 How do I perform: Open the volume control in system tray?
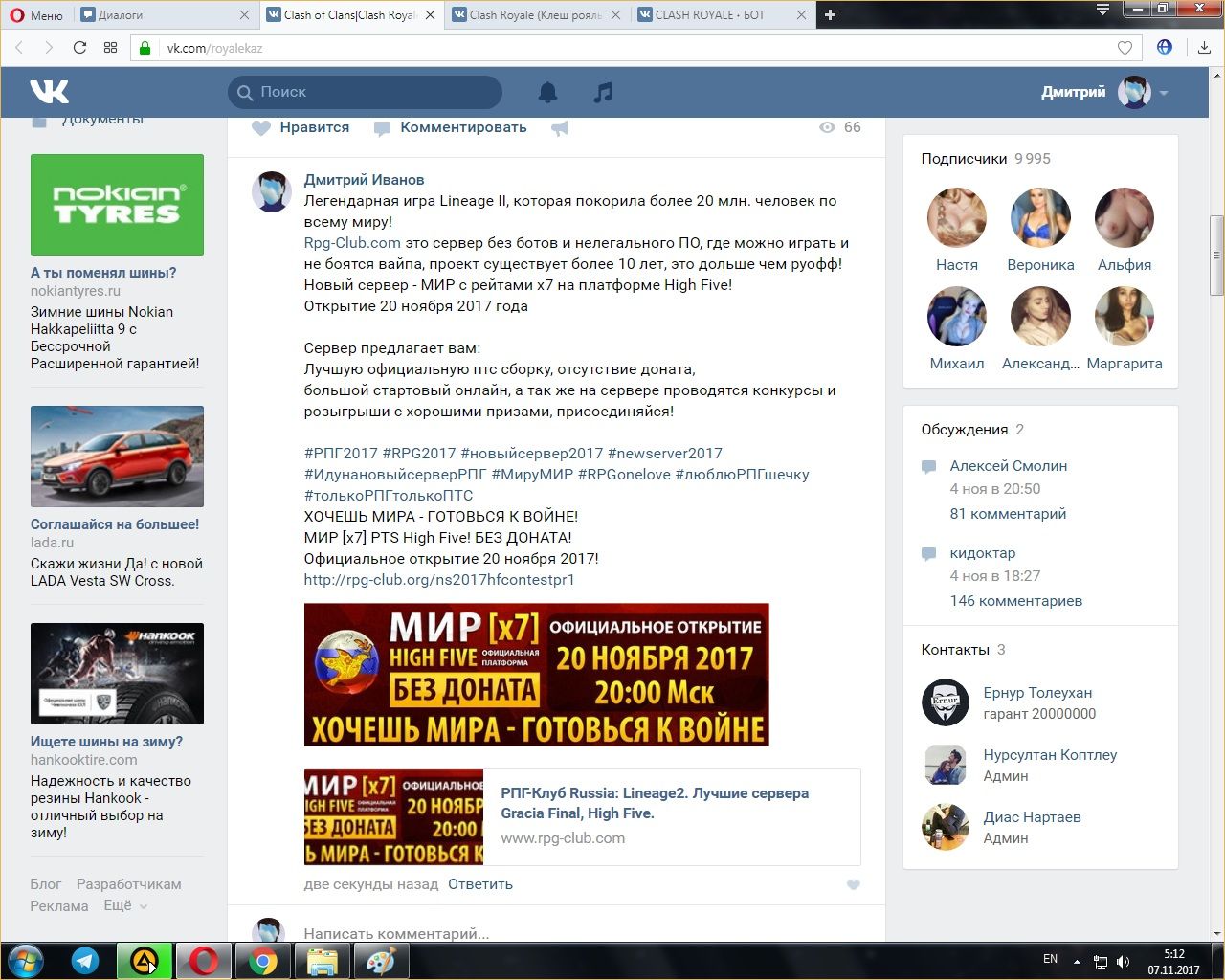[x=1123, y=962]
